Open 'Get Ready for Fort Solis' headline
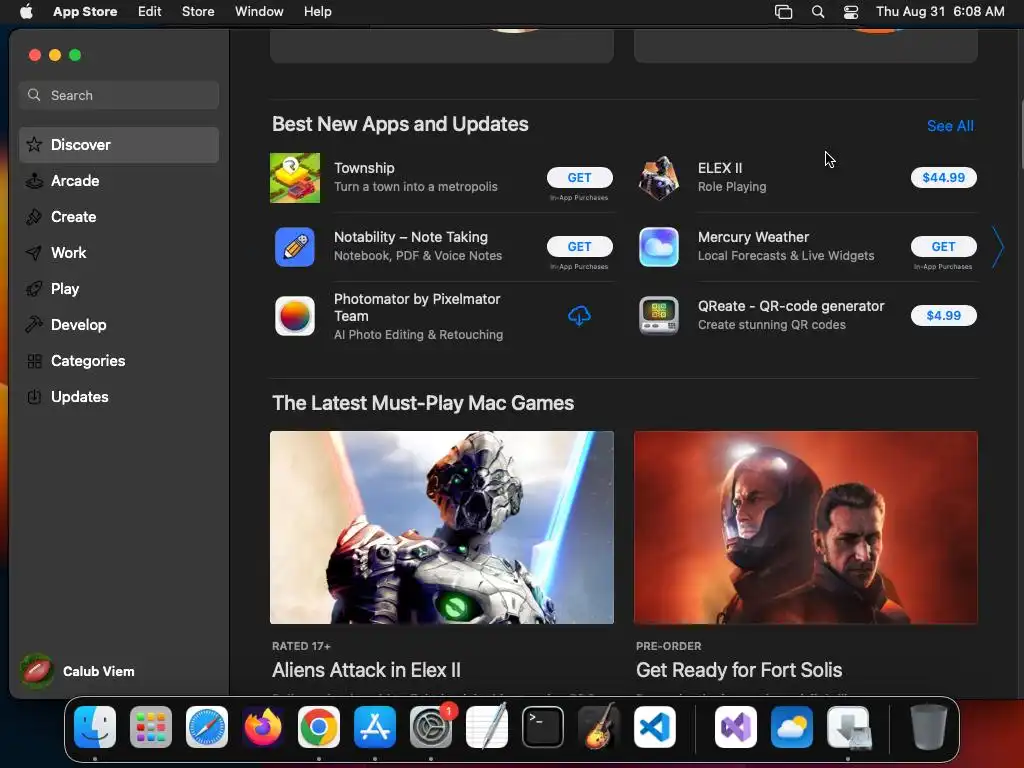This screenshot has width=1024, height=768. (739, 670)
